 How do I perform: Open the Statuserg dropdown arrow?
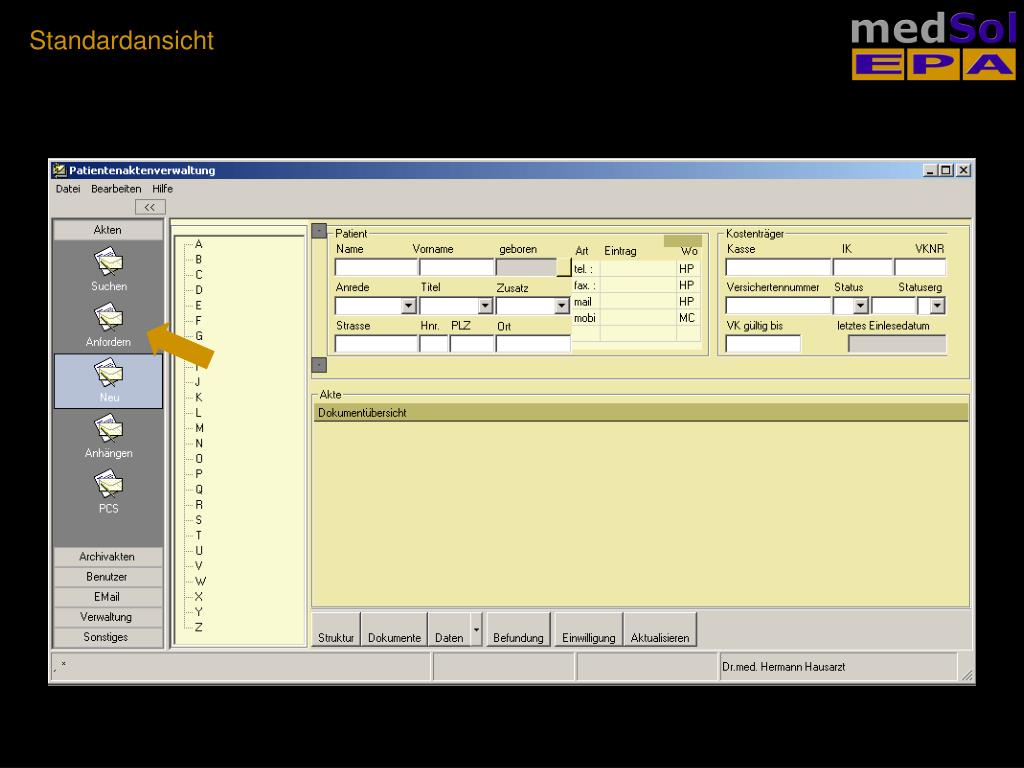click(x=937, y=306)
